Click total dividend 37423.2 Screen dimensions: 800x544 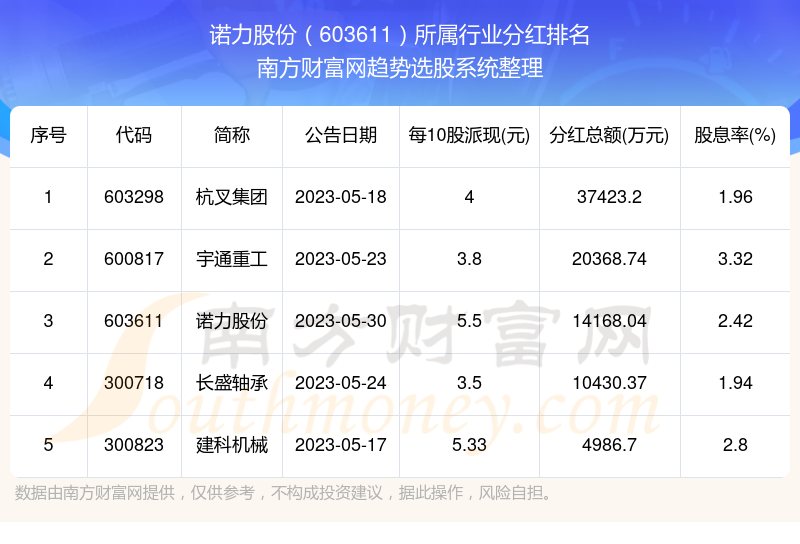pyautogui.click(x=609, y=197)
